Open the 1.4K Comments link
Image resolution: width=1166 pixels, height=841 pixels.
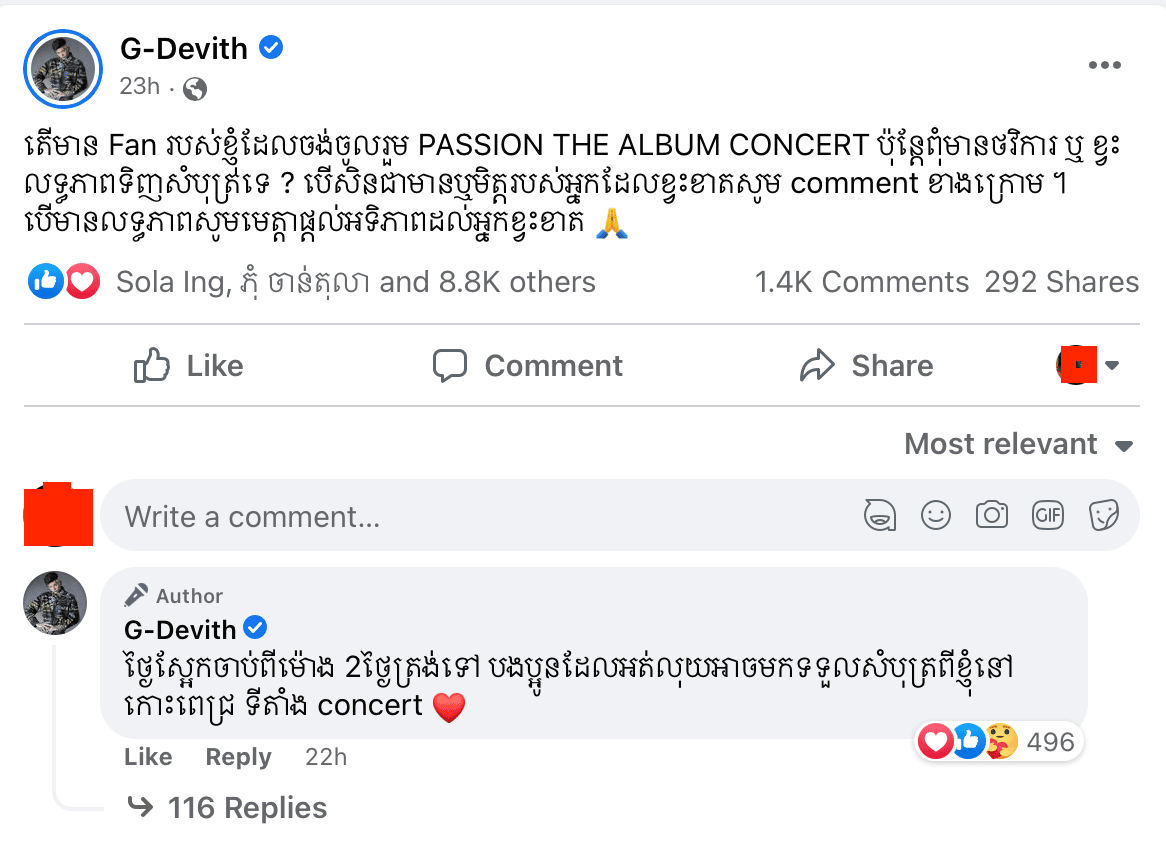(861, 283)
